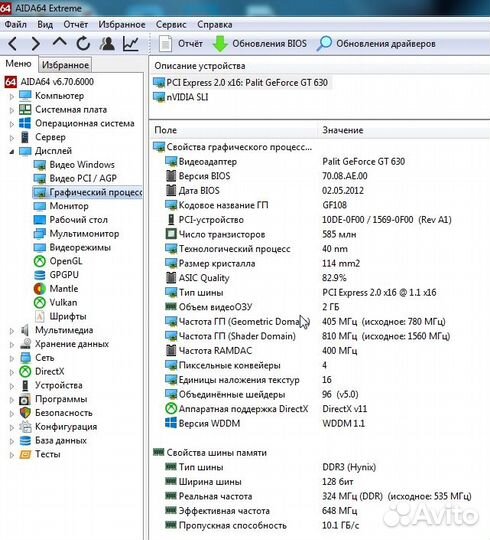
Task: Refresh the page with the circular arrow
Action: click(83, 44)
